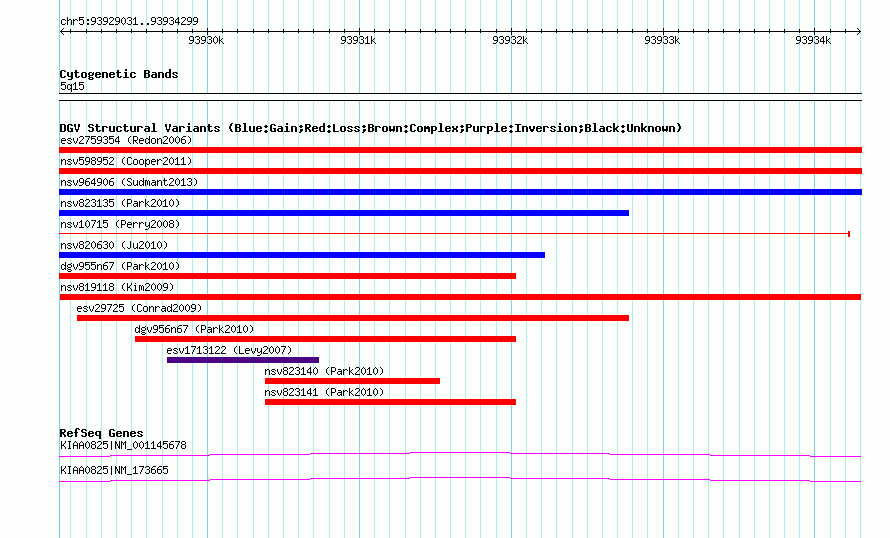Click the nsv823135 (Park2010) label
890x538 pixels.
(x=120, y=203)
